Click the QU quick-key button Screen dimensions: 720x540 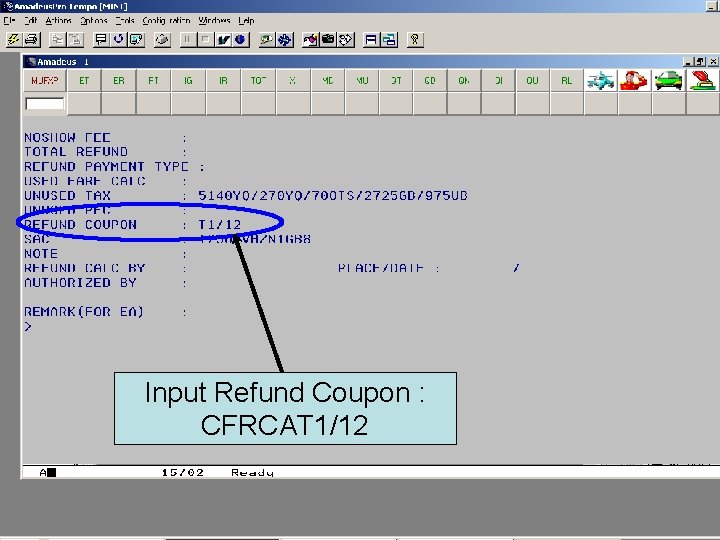(532, 80)
